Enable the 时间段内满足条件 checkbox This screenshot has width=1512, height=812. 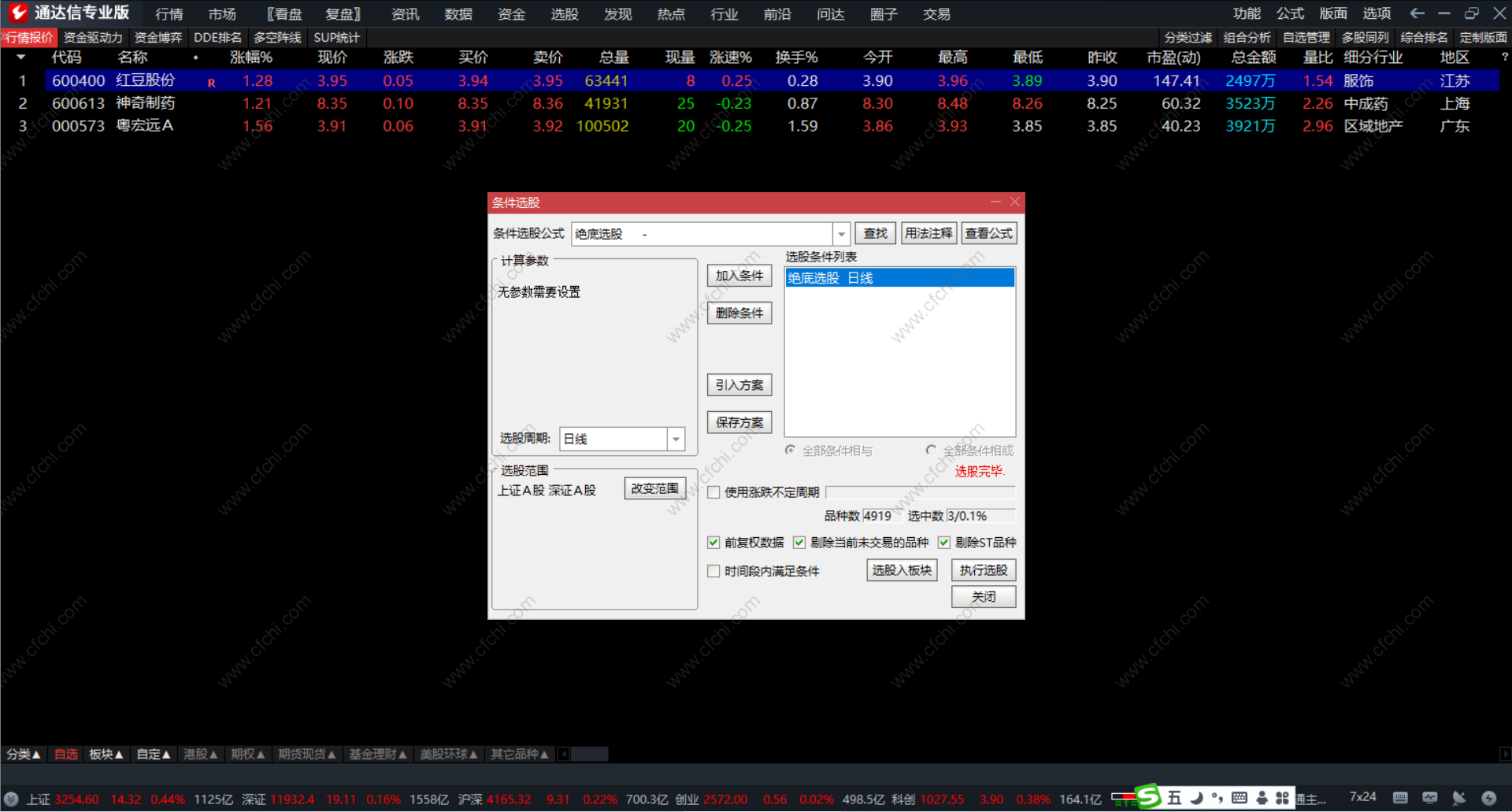(x=713, y=571)
